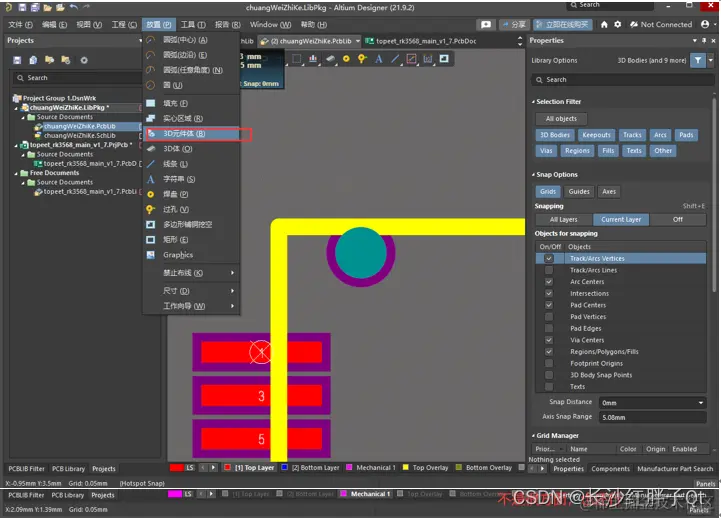This screenshot has width=721, height=518.
Task: Click the blue Bottom Layer color swatch
Action: 284,467
